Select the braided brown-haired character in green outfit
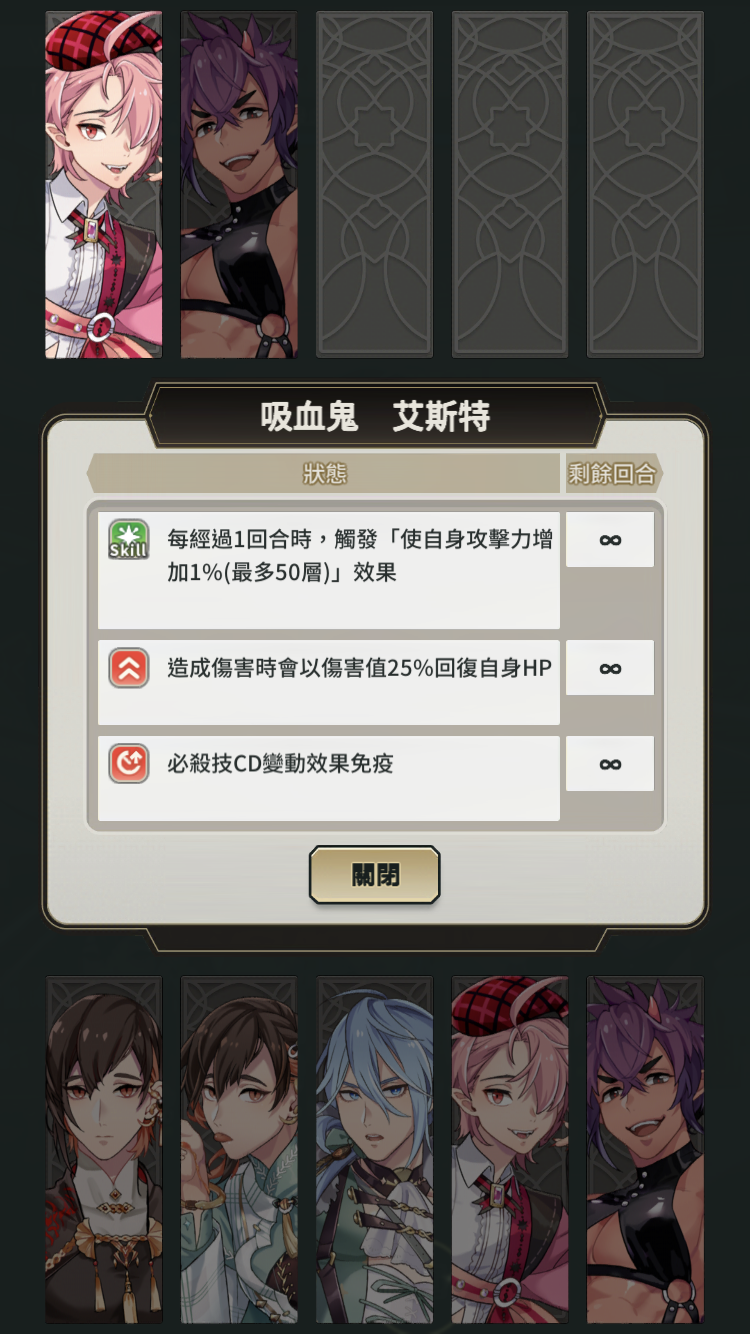 (x=239, y=1150)
